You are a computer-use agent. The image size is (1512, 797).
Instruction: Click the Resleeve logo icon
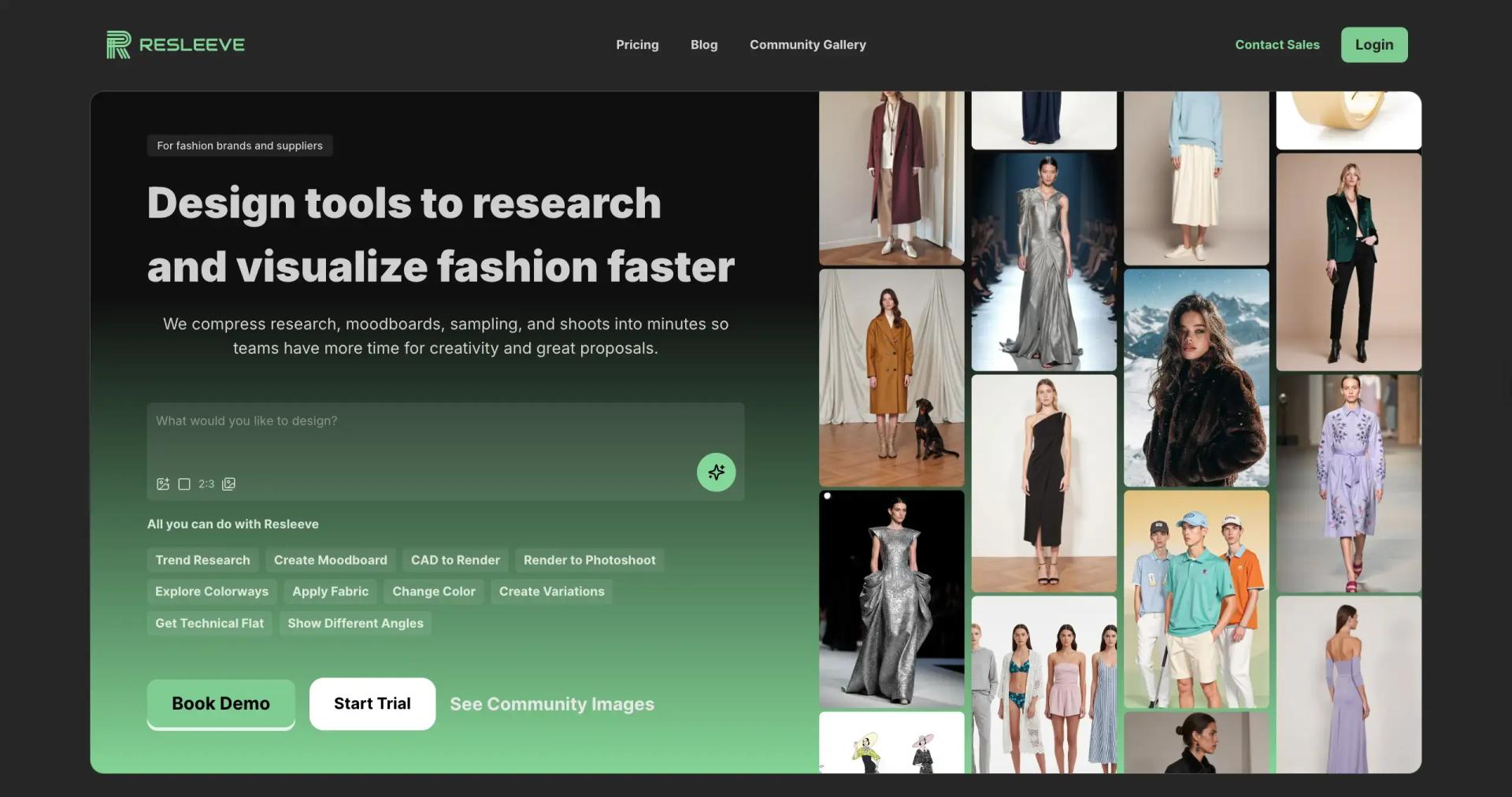(x=117, y=44)
